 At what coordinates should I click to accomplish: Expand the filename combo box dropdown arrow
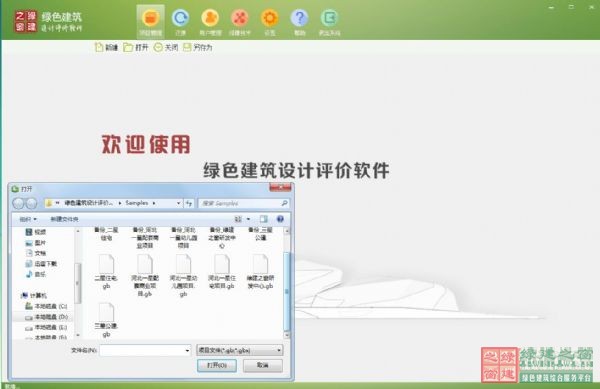tap(187, 350)
